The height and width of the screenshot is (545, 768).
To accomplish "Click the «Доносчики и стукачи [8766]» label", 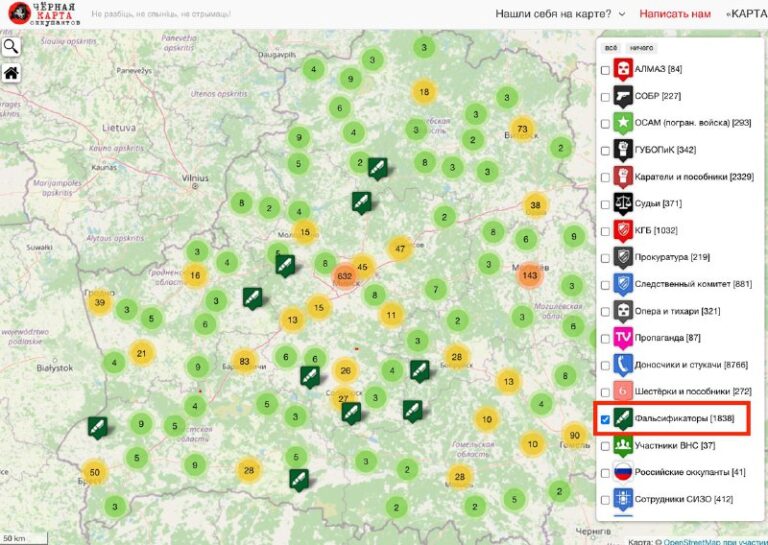I will [691, 365].
